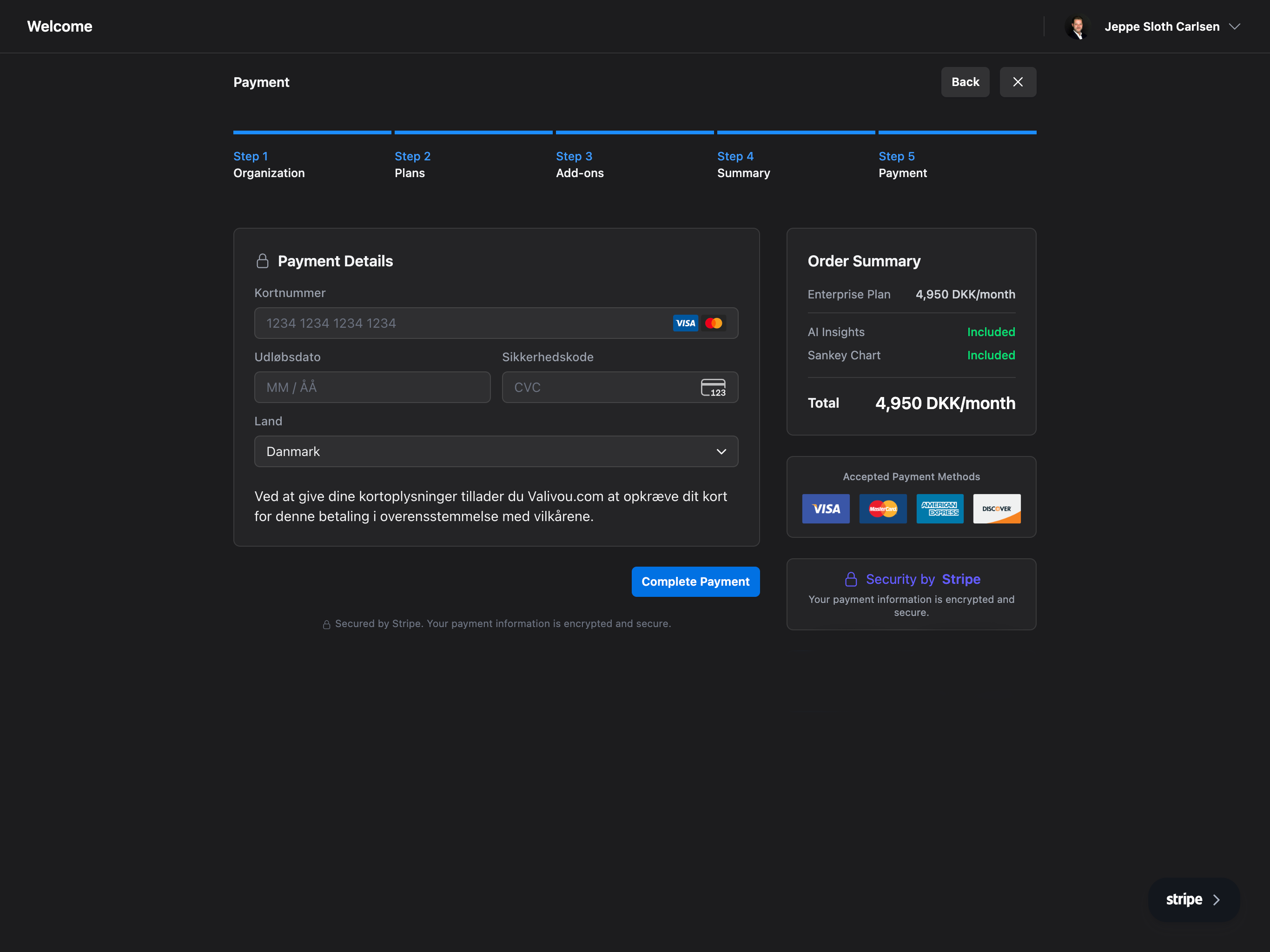This screenshot has width=1270, height=952.
Task: Click the lock icon beside Payment Details
Action: pyautogui.click(x=263, y=261)
